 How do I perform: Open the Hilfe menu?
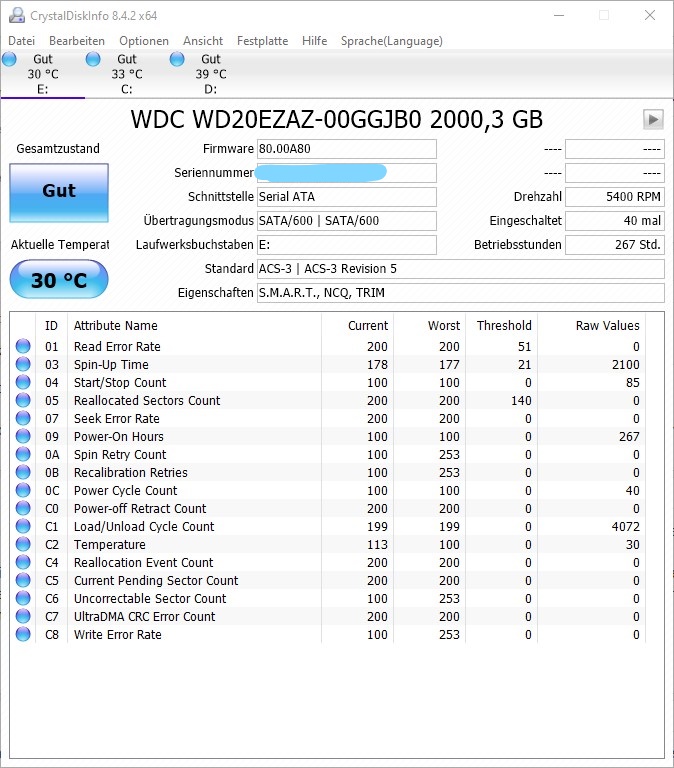(x=314, y=41)
